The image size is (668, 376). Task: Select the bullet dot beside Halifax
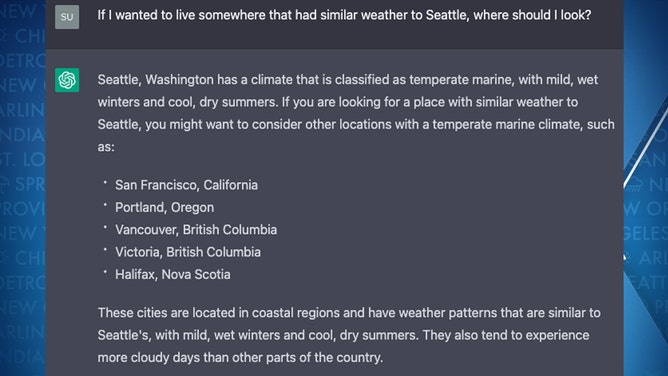(x=105, y=272)
